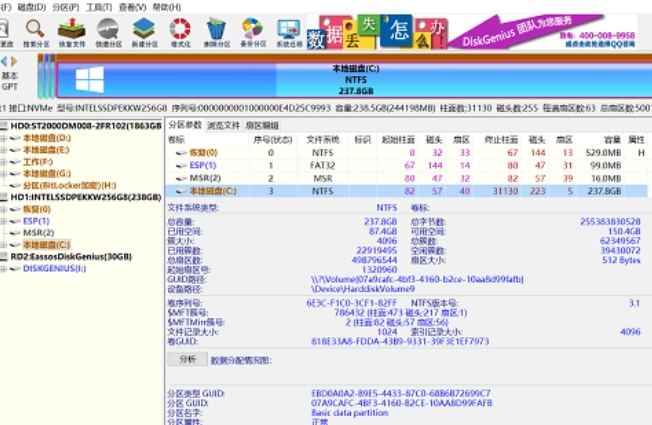Click the RD2:EassosDiskGenius disk icon in tree
The width and height of the screenshot is (652, 425).
point(4,257)
